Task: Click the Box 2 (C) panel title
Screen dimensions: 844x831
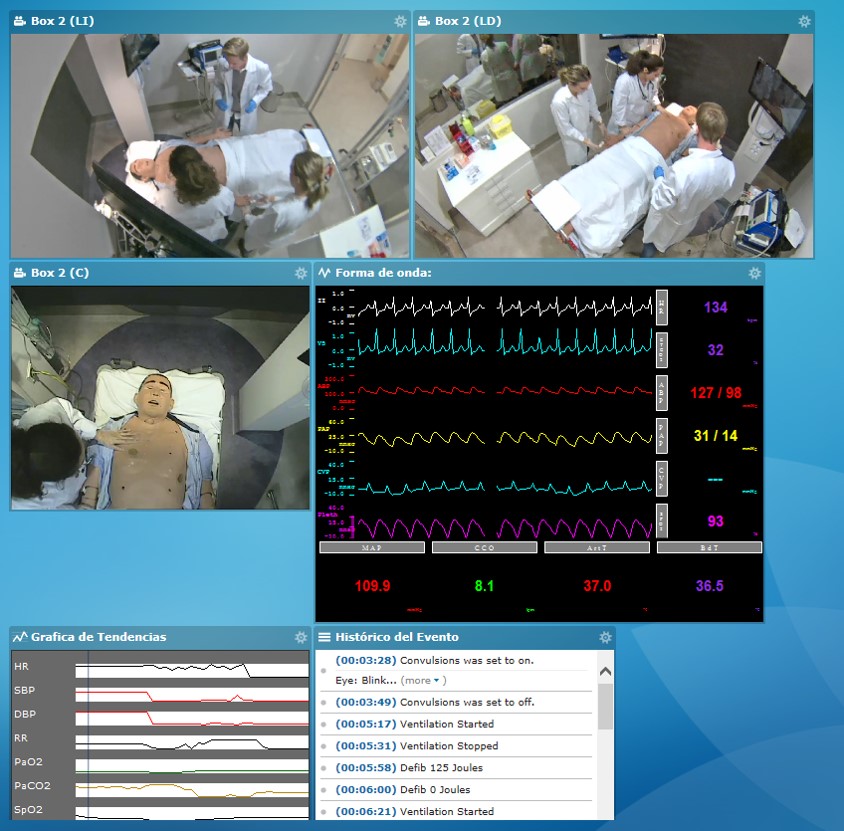Action: click(x=60, y=273)
